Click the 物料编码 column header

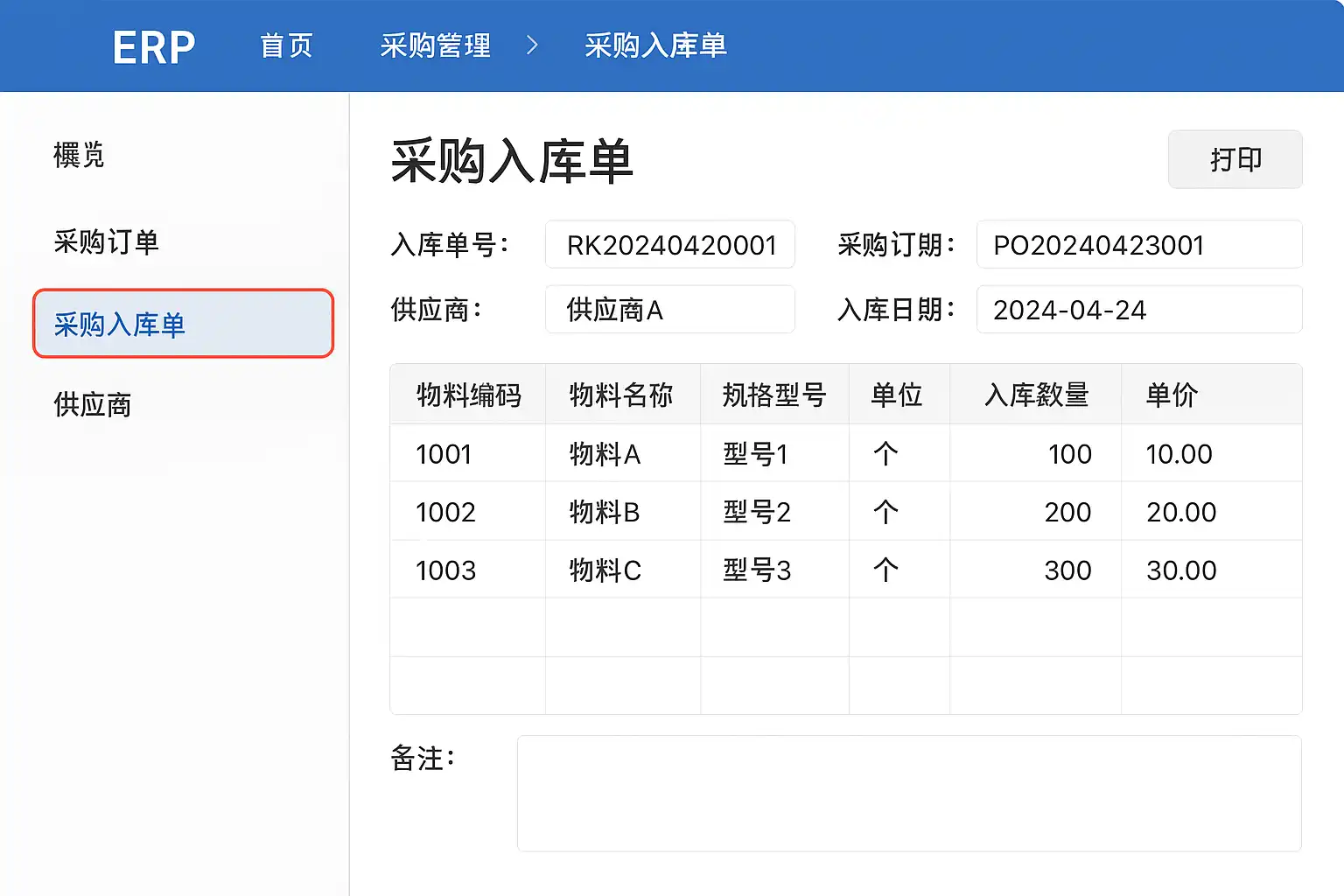[x=468, y=395]
